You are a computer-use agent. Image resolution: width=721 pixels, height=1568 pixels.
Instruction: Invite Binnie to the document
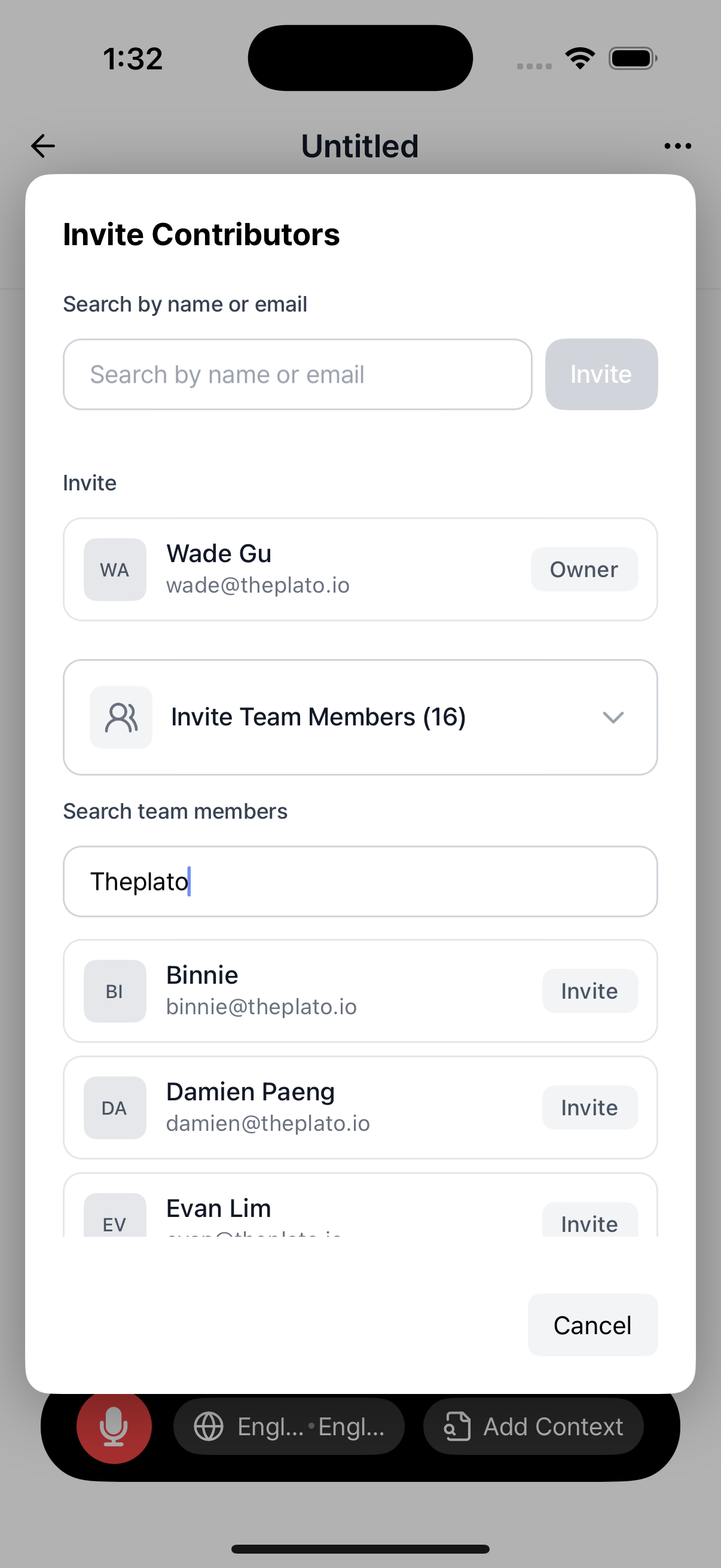click(x=589, y=991)
